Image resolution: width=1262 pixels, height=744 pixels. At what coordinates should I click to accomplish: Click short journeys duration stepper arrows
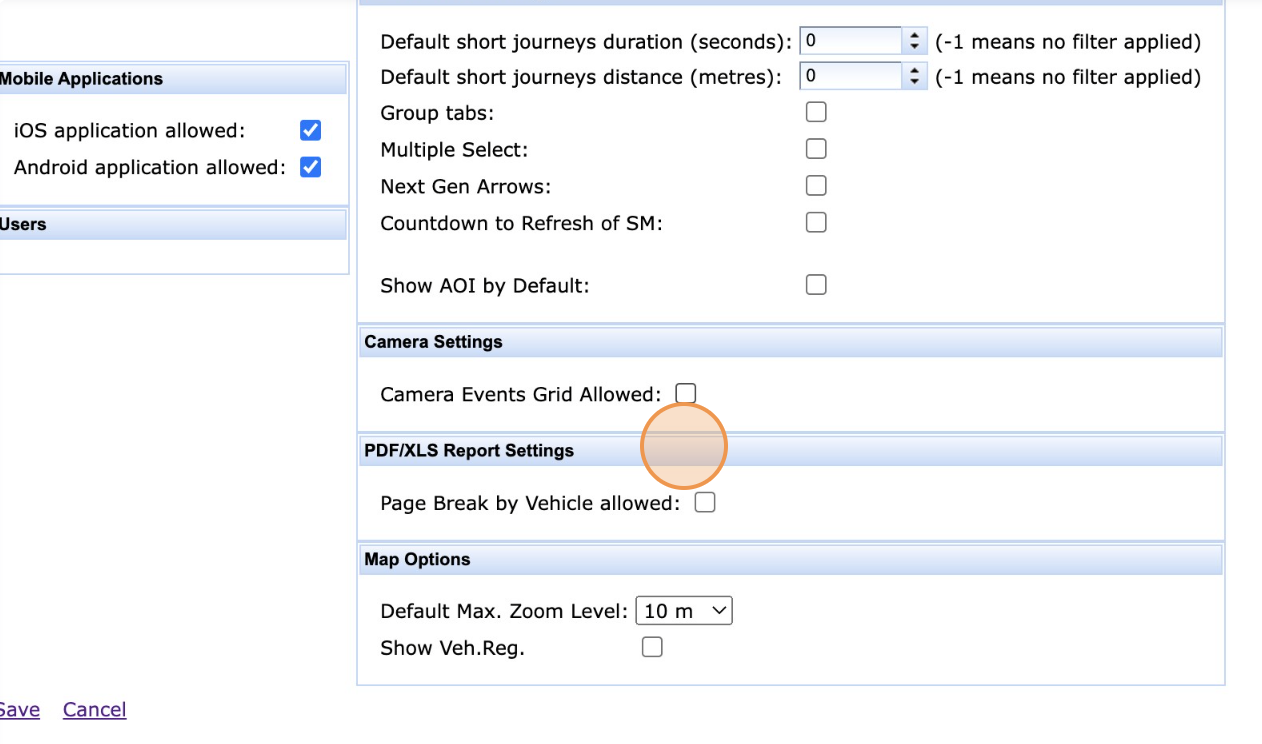(914, 41)
